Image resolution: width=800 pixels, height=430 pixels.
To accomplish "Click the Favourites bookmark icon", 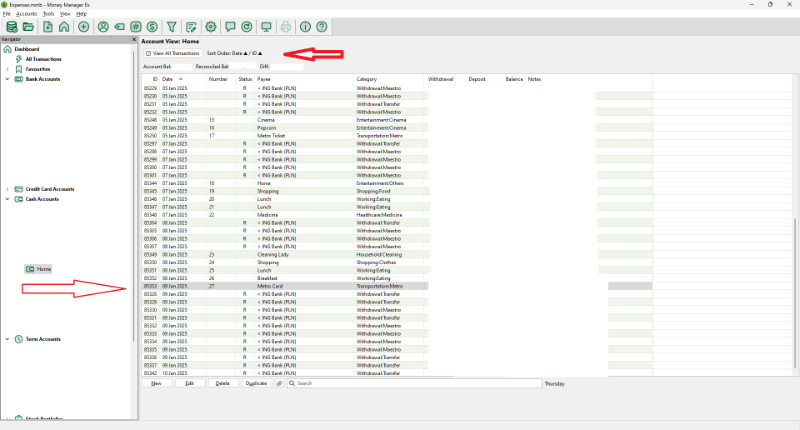I will click(19, 69).
